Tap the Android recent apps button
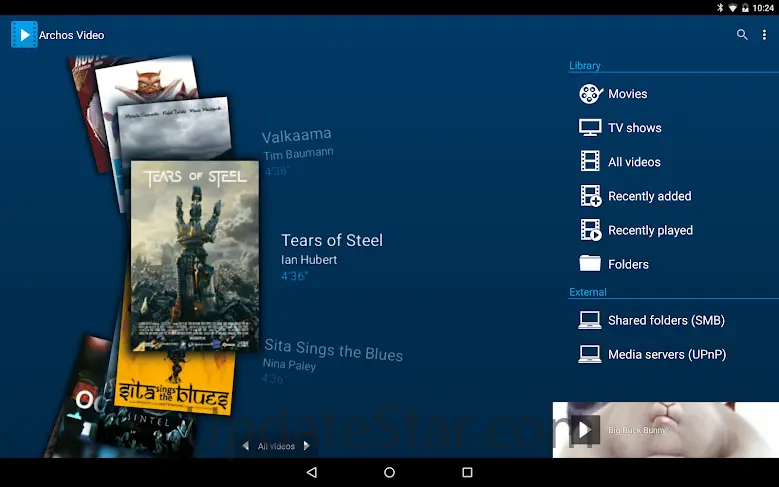The width and height of the screenshot is (779, 487). [467, 472]
